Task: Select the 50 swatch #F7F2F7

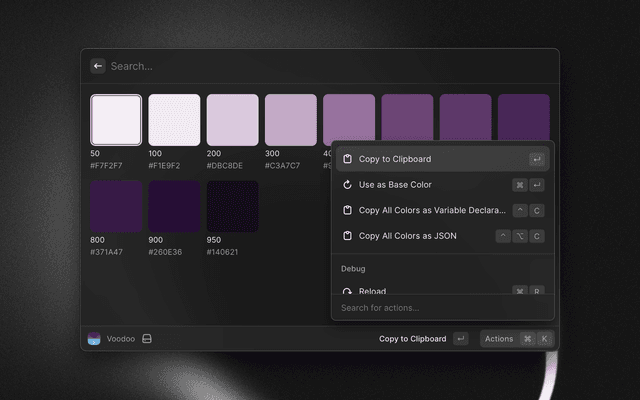Action: pyautogui.click(x=116, y=120)
